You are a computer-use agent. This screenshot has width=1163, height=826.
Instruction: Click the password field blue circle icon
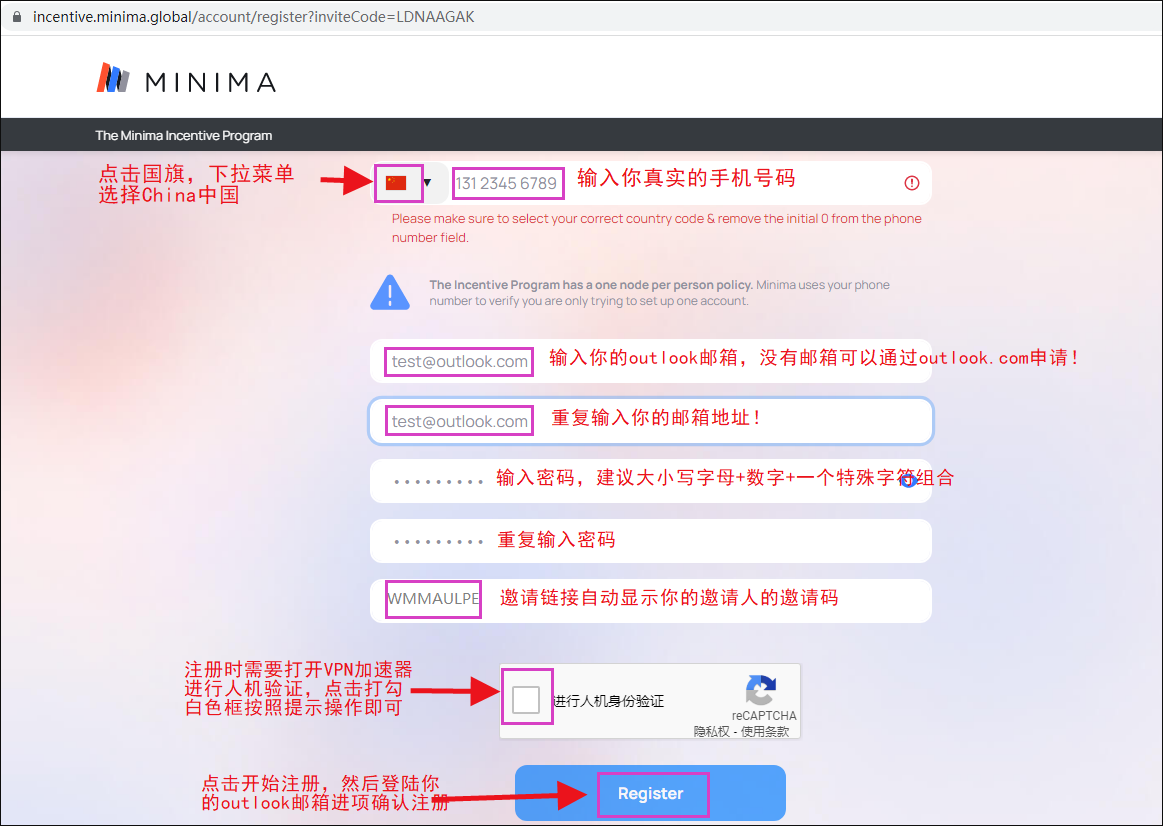tap(909, 480)
